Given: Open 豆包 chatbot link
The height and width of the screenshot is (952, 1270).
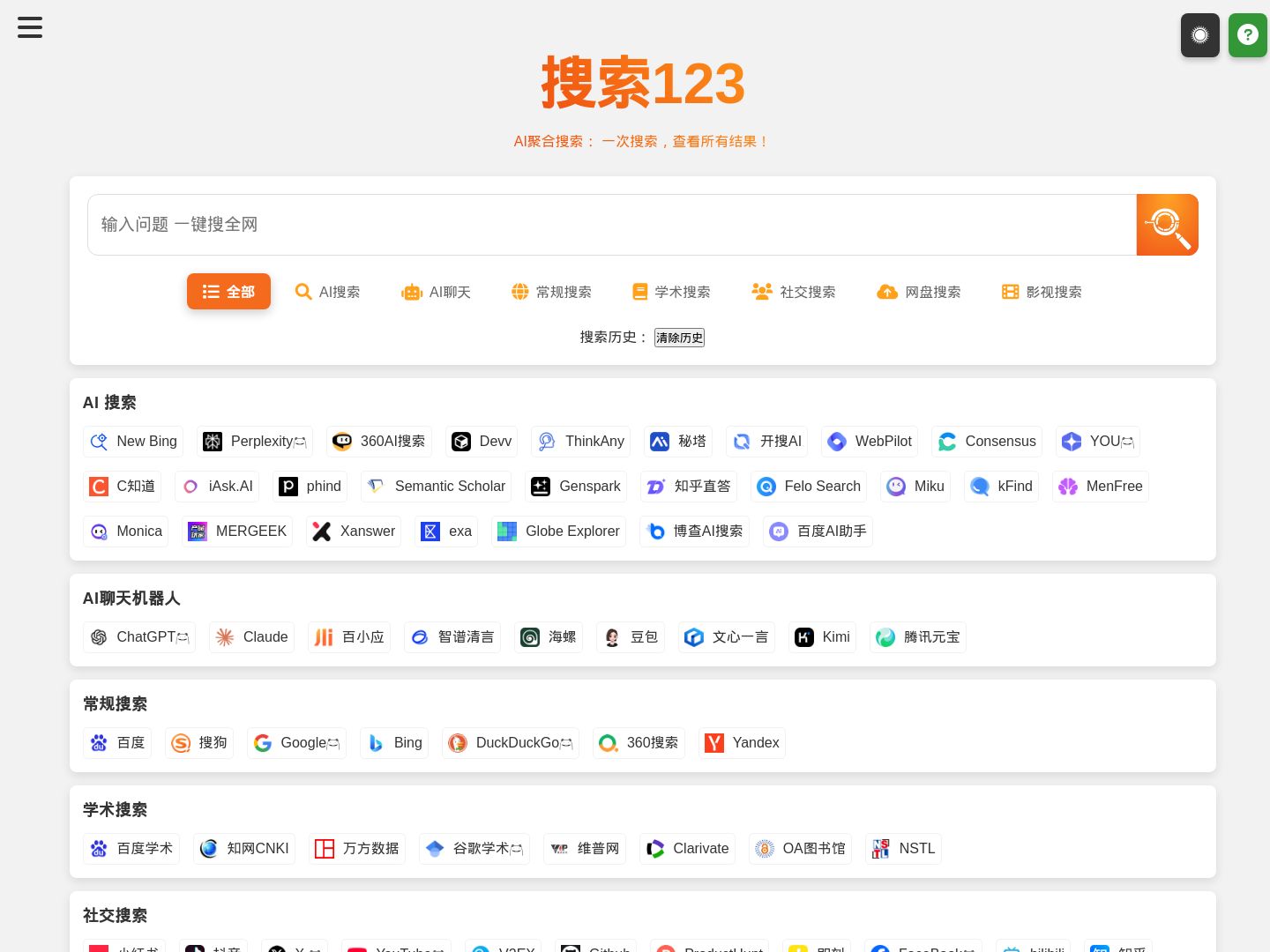Looking at the screenshot, I should (x=631, y=637).
